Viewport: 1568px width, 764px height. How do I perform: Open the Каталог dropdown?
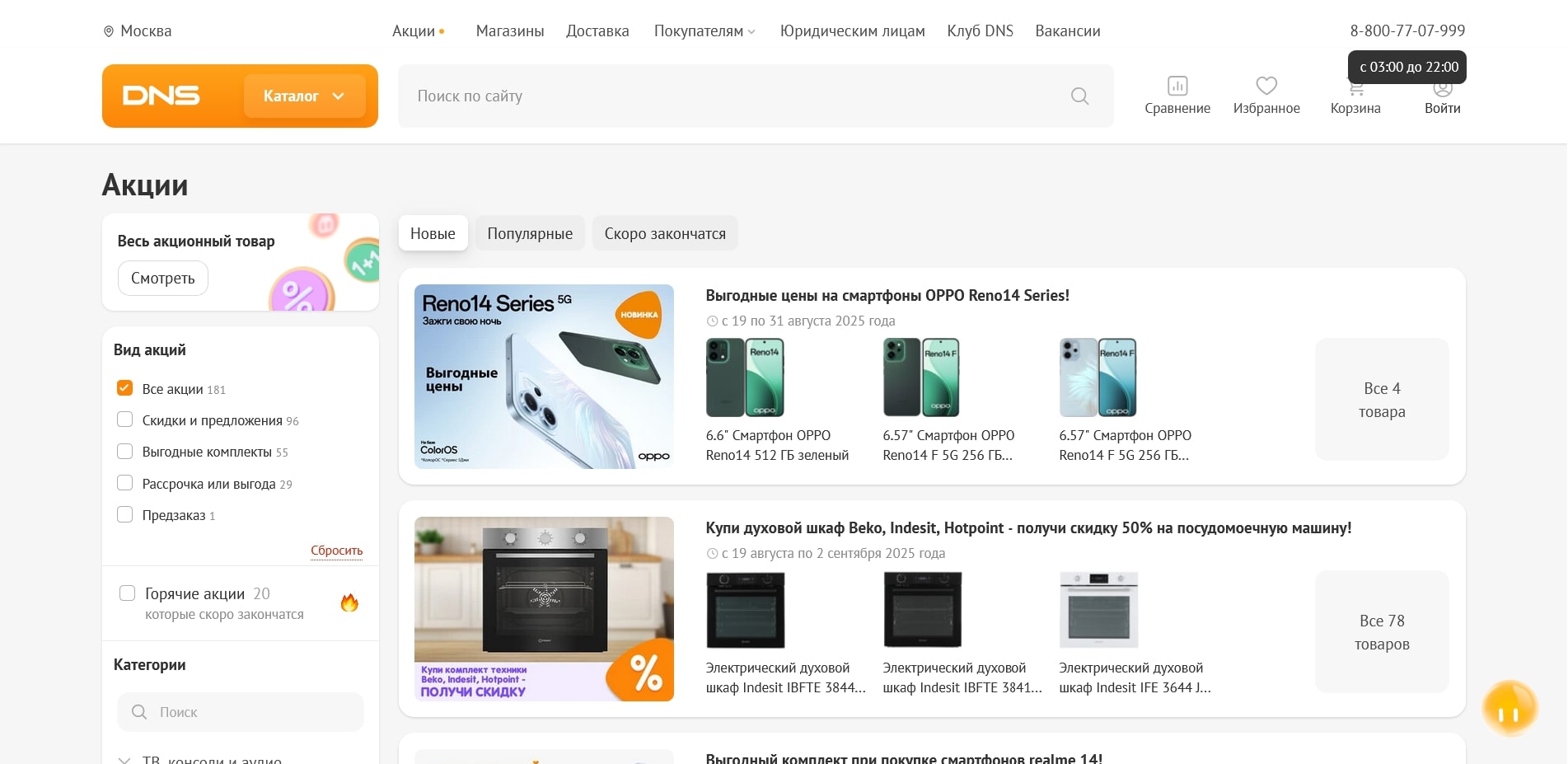(304, 96)
